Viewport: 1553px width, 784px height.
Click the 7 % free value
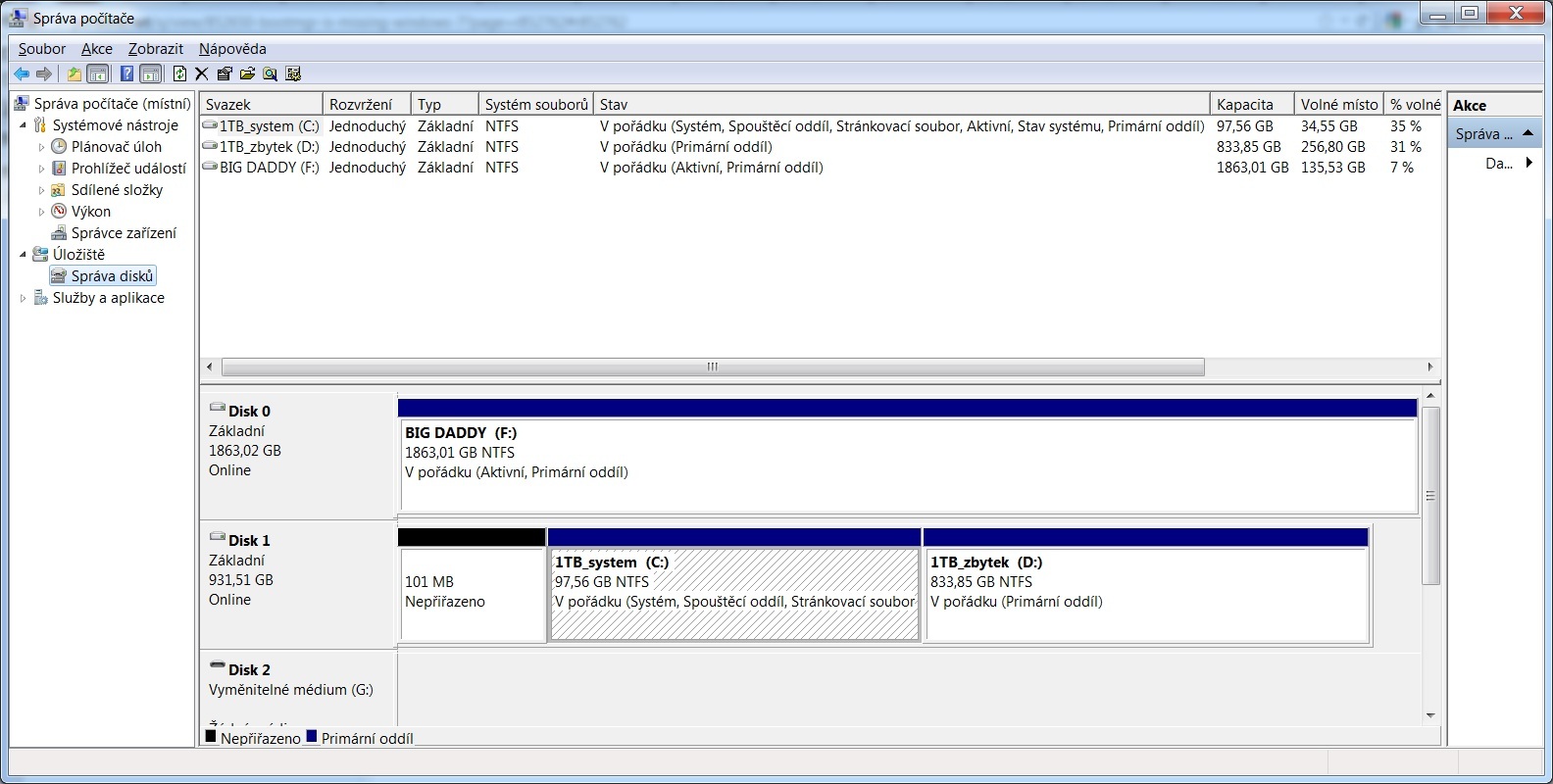click(1402, 168)
